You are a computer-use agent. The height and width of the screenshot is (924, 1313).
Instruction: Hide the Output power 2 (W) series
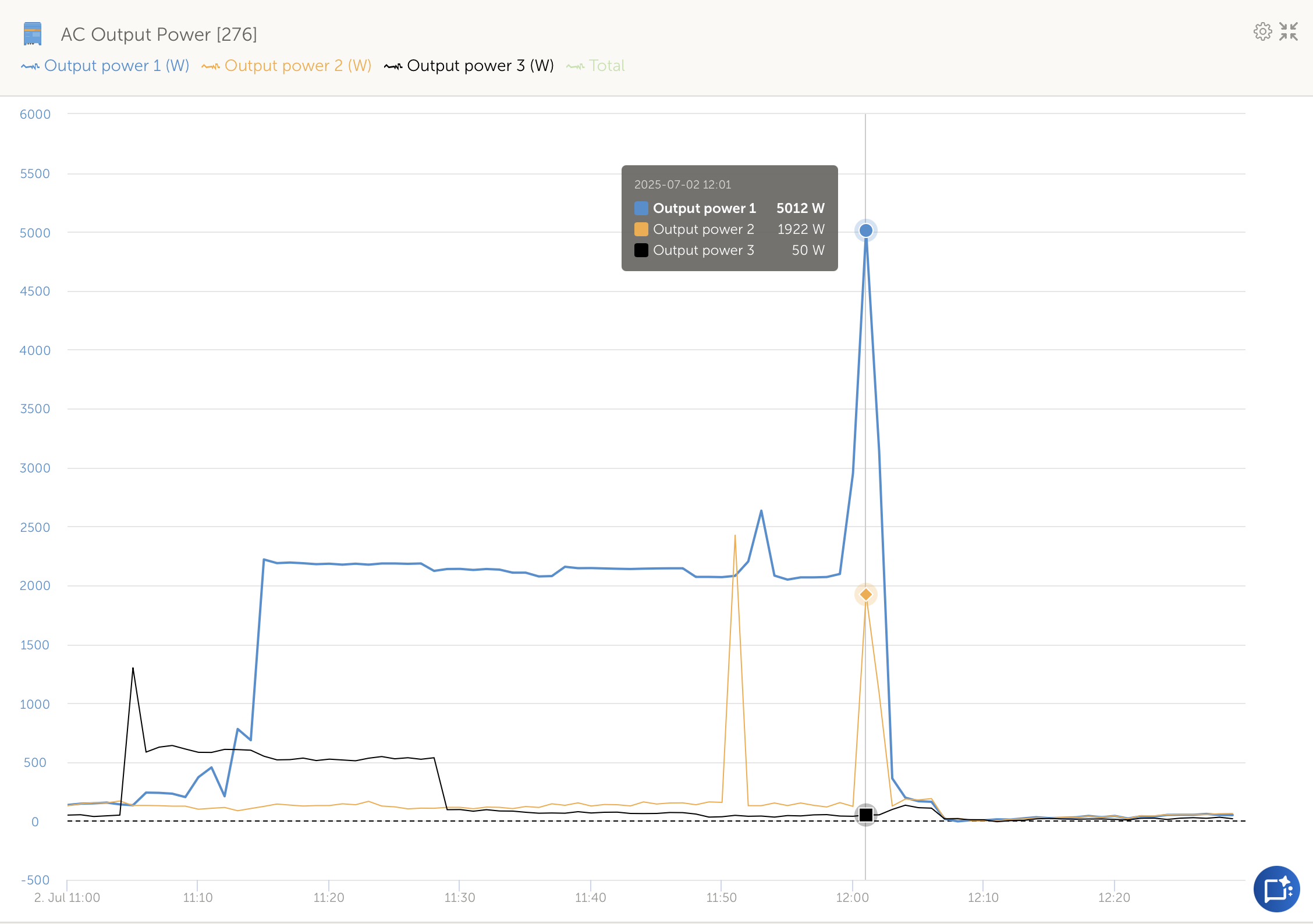(297, 66)
